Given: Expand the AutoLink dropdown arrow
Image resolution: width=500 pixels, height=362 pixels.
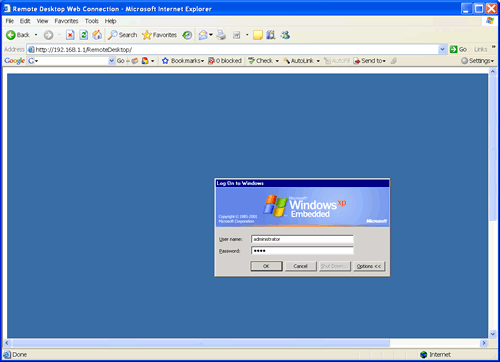Looking at the screenshot, I should pyautogui.click(x=318, y=61).
